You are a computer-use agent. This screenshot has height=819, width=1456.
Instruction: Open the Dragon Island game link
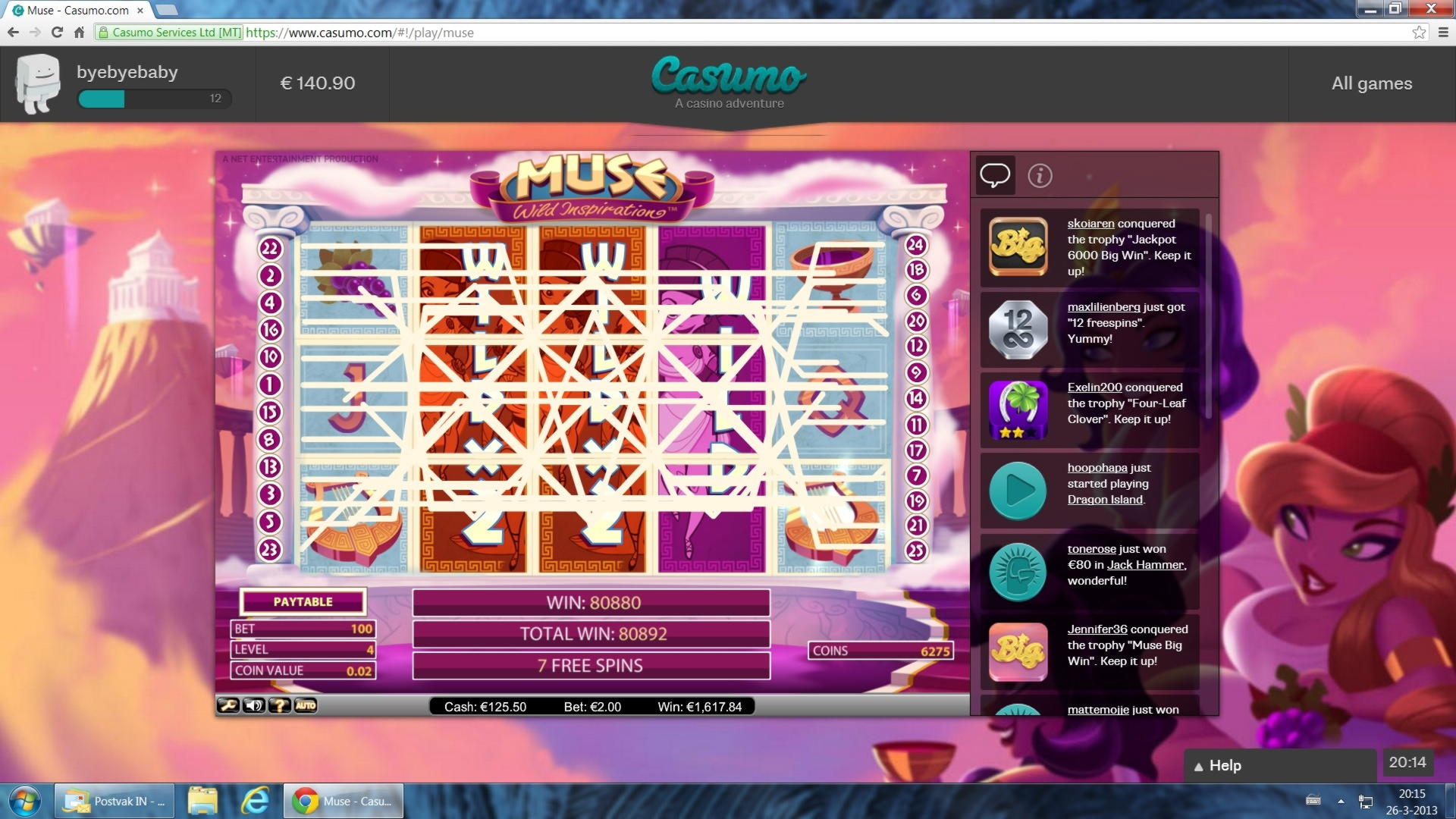point(1105,500)
